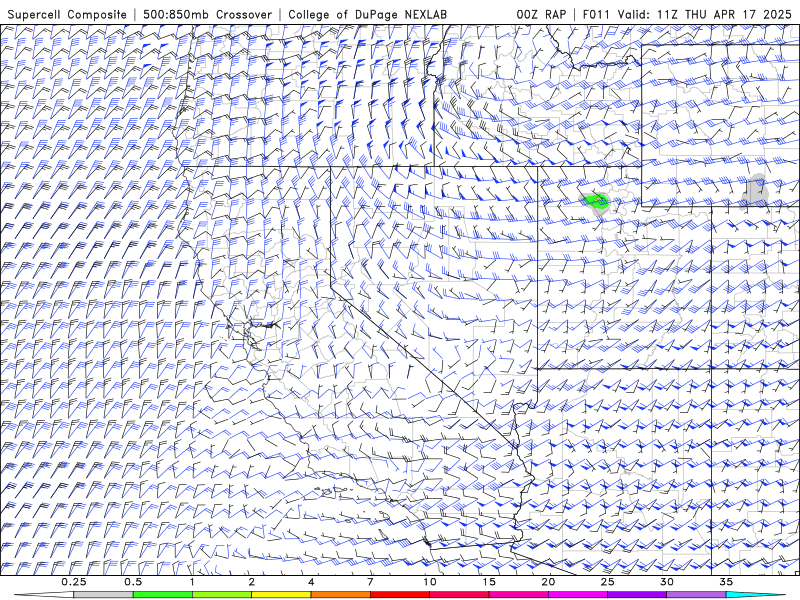This screenshot has width=800, height=600.
Task: Click the "11Z THU APR 17 2025" valid time
Action: tap(725, 14)
